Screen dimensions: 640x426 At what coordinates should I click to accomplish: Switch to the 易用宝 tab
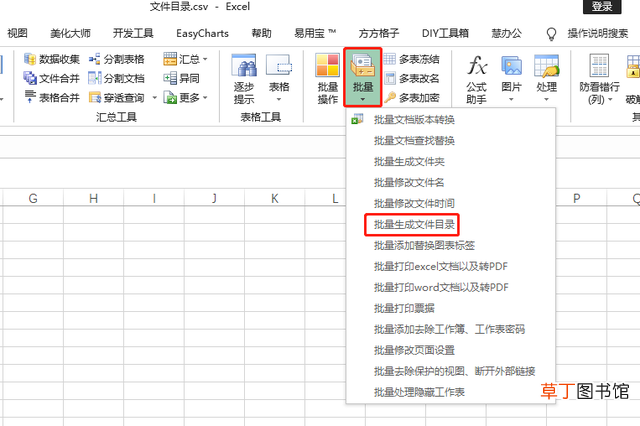[315, 33]
